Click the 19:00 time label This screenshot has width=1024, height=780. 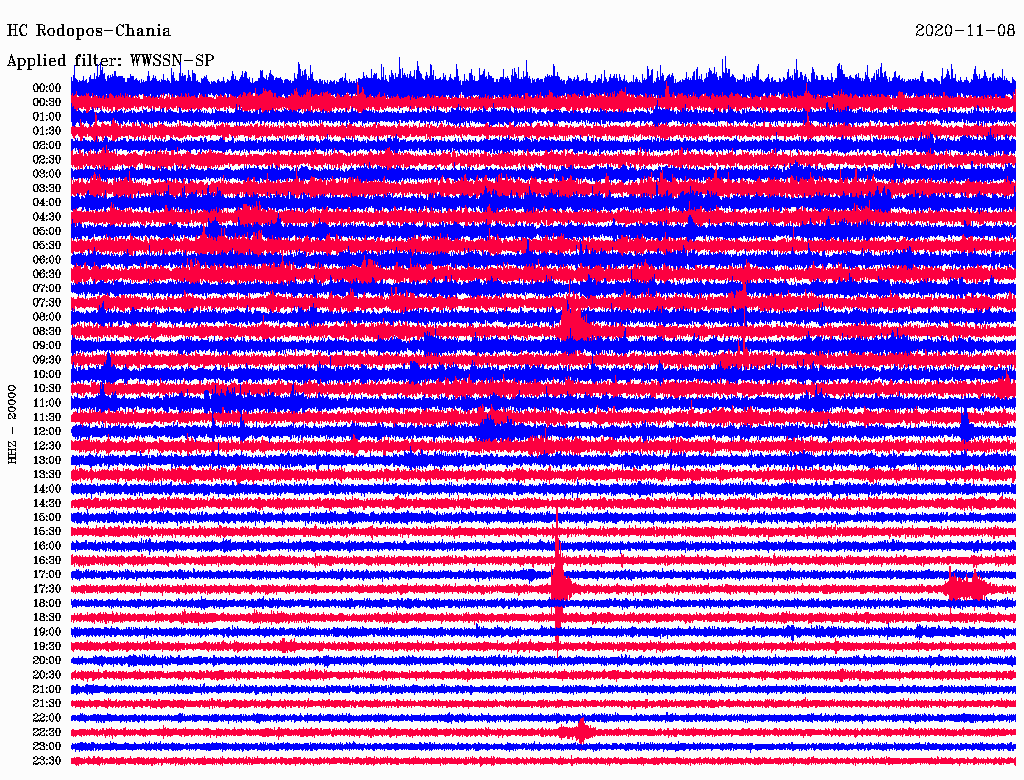click(x=46, y=632)
